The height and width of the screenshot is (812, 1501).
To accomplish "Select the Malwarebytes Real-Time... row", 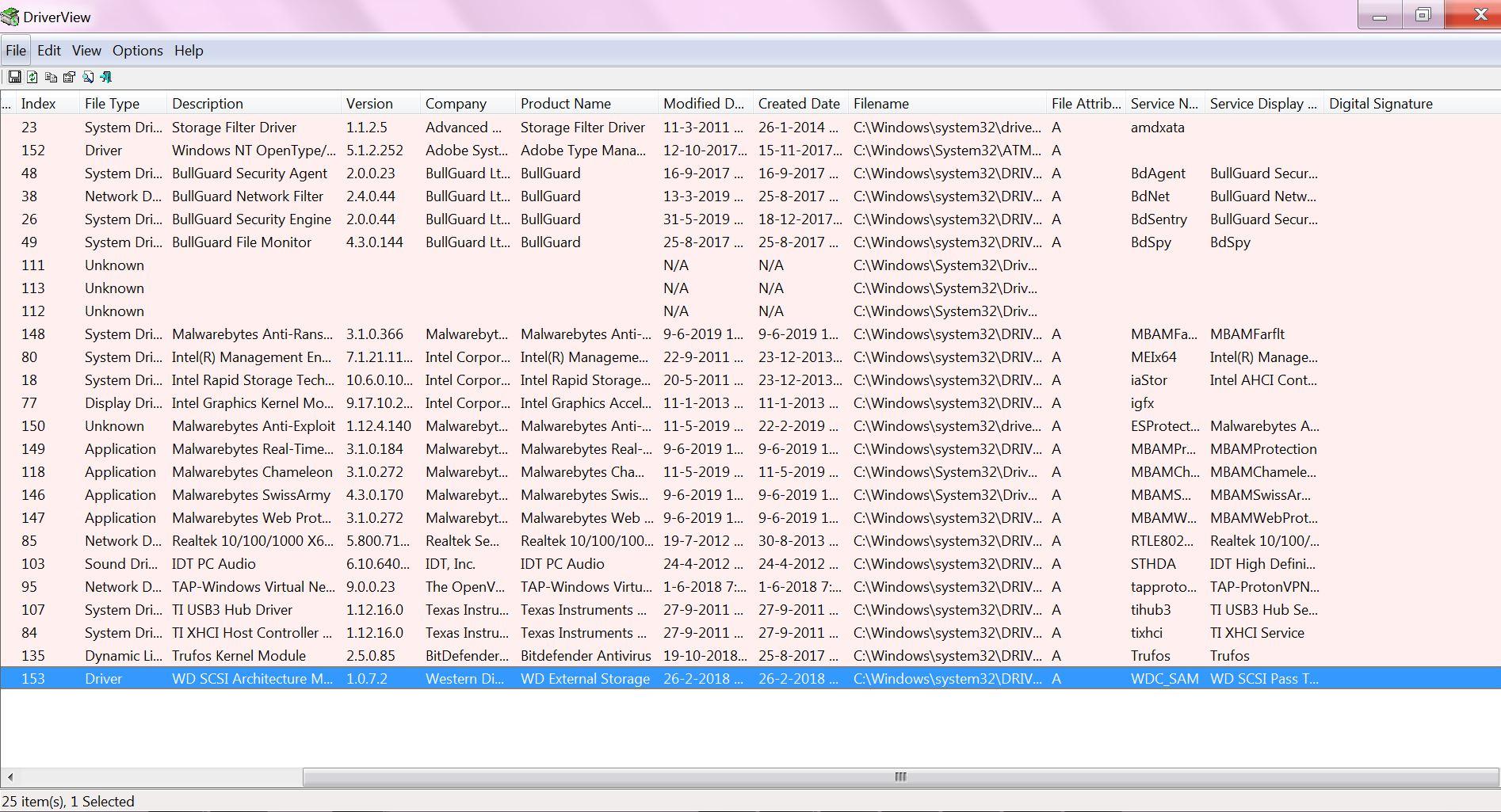I will click(x=750, y=449).
